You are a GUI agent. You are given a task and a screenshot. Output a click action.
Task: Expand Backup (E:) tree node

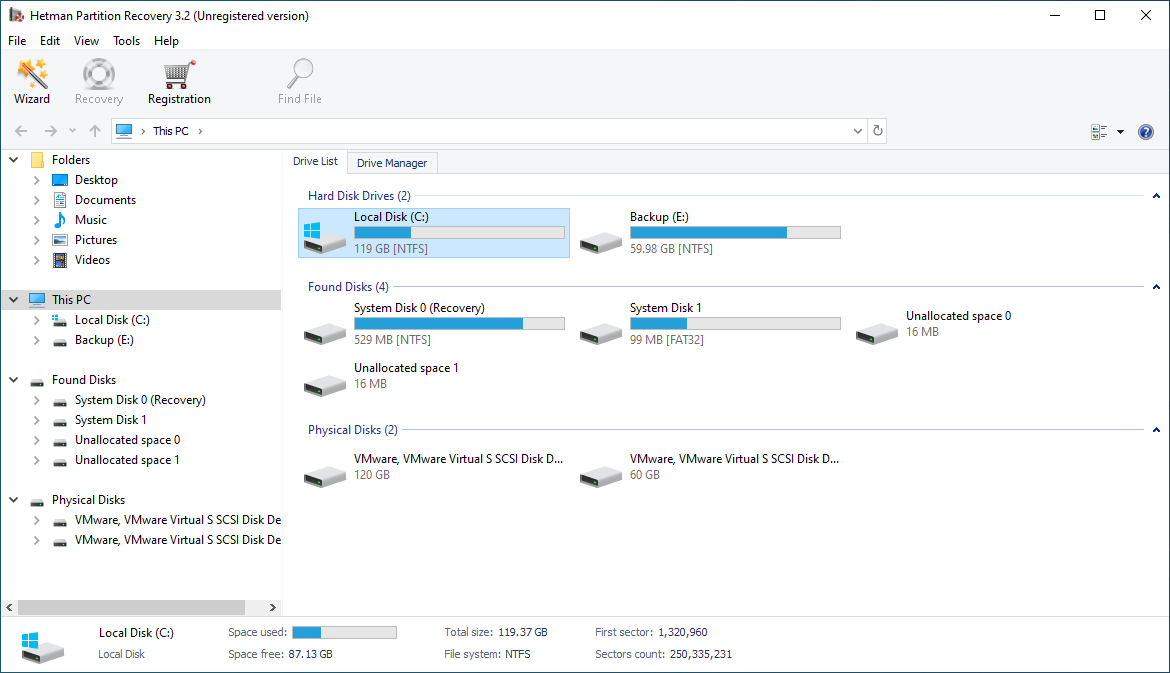[37, 340]
